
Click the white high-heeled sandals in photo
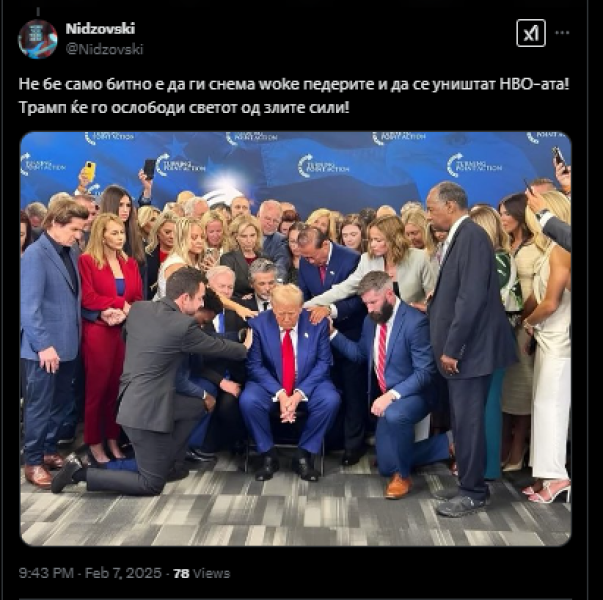pyautogui.click(x=549, y=492)
